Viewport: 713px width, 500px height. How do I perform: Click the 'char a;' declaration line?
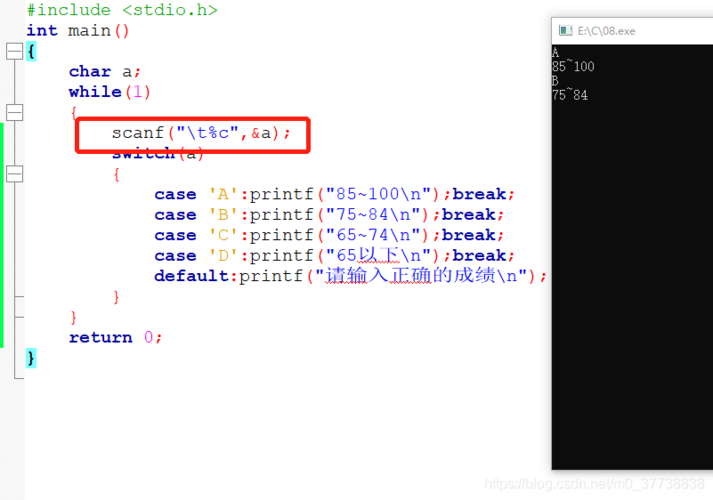click(105, 71)
